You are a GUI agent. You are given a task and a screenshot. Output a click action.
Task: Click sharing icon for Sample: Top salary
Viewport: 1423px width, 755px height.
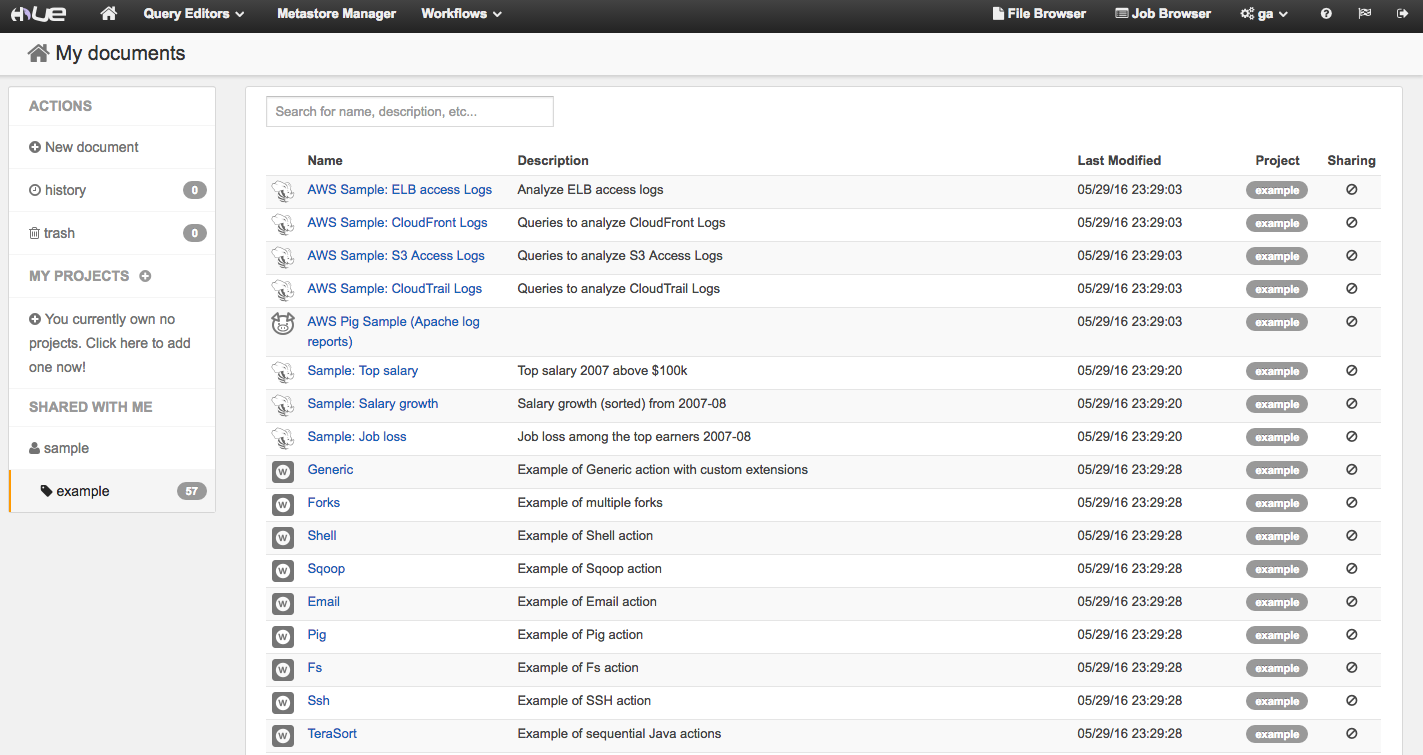(x=1351, y=371)
